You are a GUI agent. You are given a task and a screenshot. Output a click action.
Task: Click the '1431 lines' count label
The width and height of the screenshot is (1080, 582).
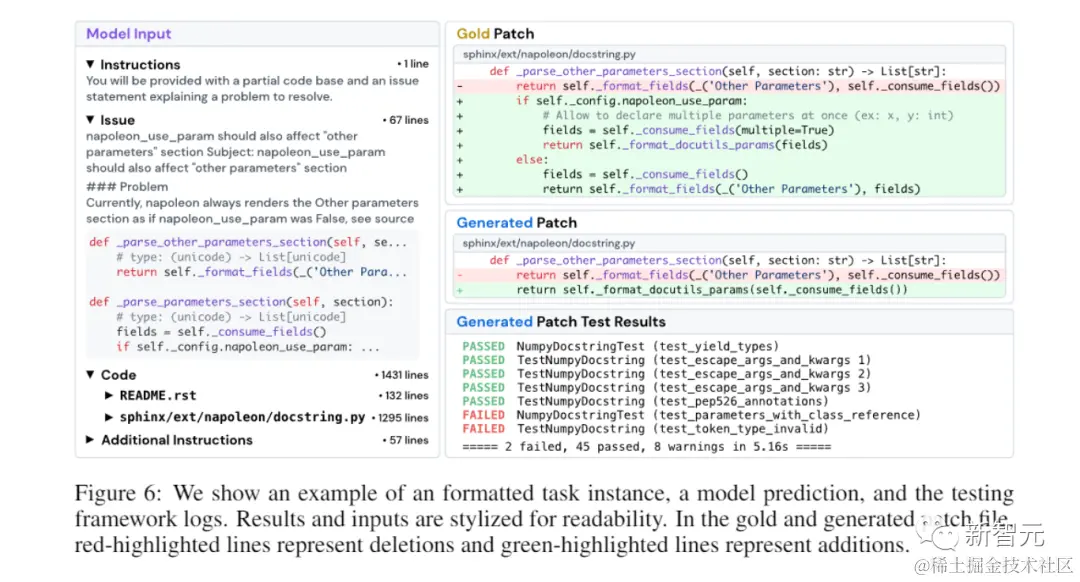pos(402,375)
